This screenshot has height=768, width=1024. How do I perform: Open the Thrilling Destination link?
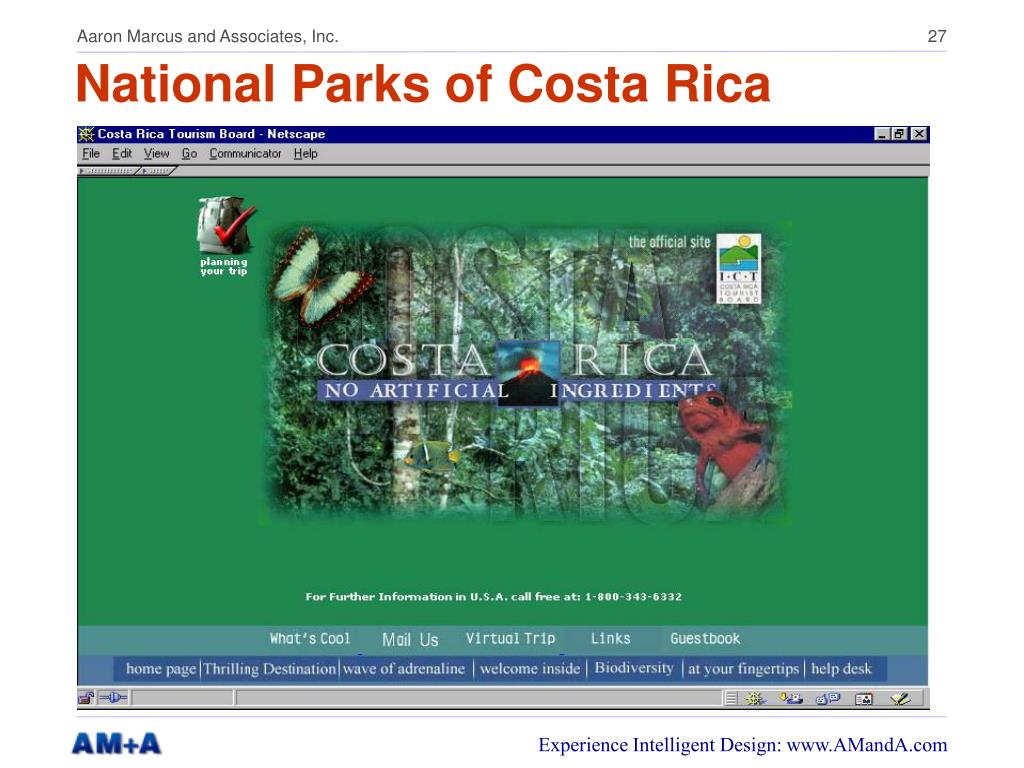coord(269,669)
